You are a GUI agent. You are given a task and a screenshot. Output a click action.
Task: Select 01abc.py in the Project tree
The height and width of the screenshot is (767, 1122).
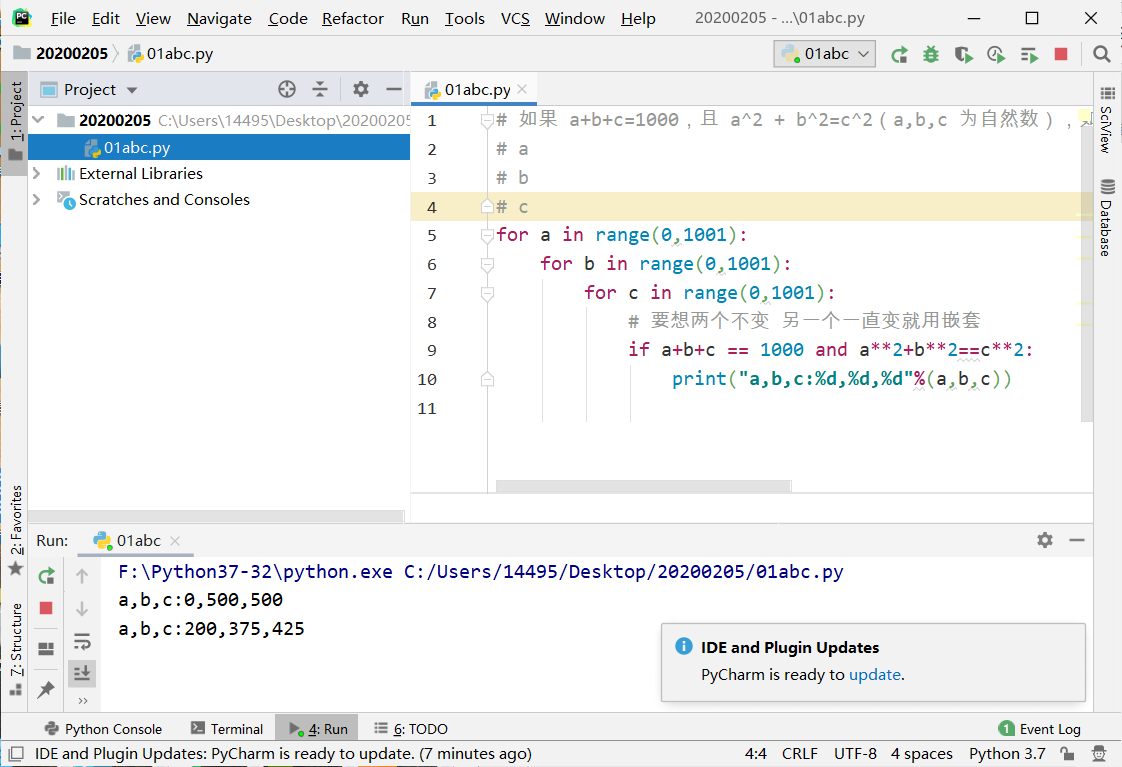point(219,147)
